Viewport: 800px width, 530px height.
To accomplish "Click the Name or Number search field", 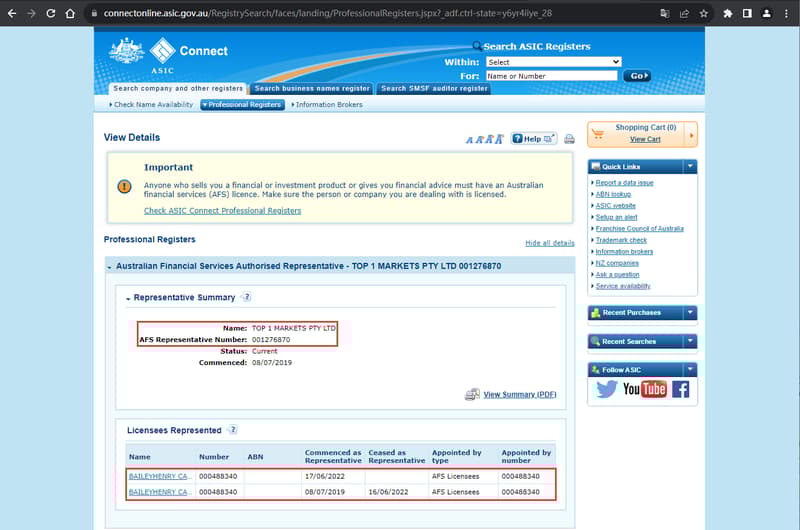I will click(x=552, y=76).
